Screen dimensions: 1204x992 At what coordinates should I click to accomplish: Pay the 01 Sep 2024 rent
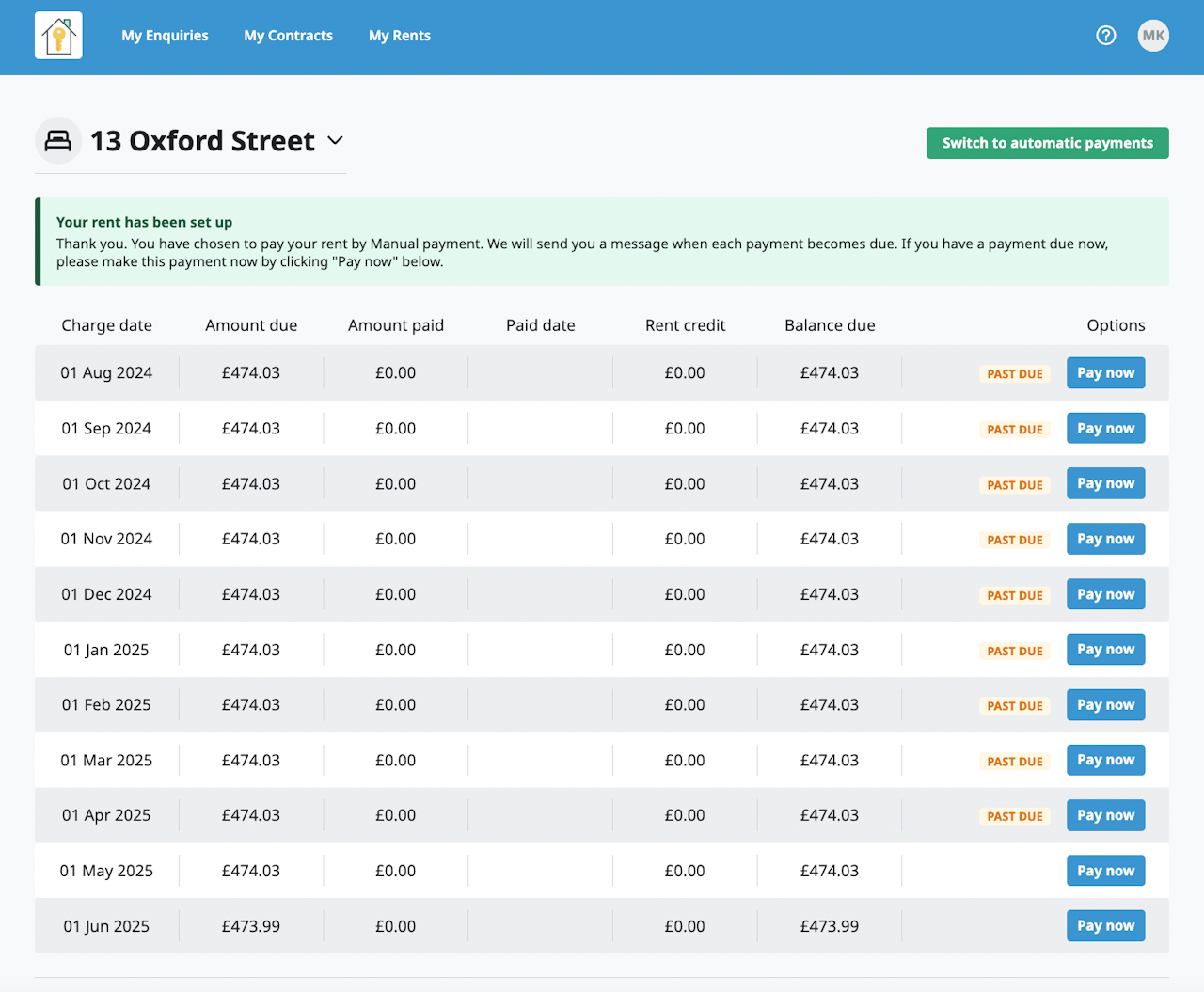point(1105,429)
